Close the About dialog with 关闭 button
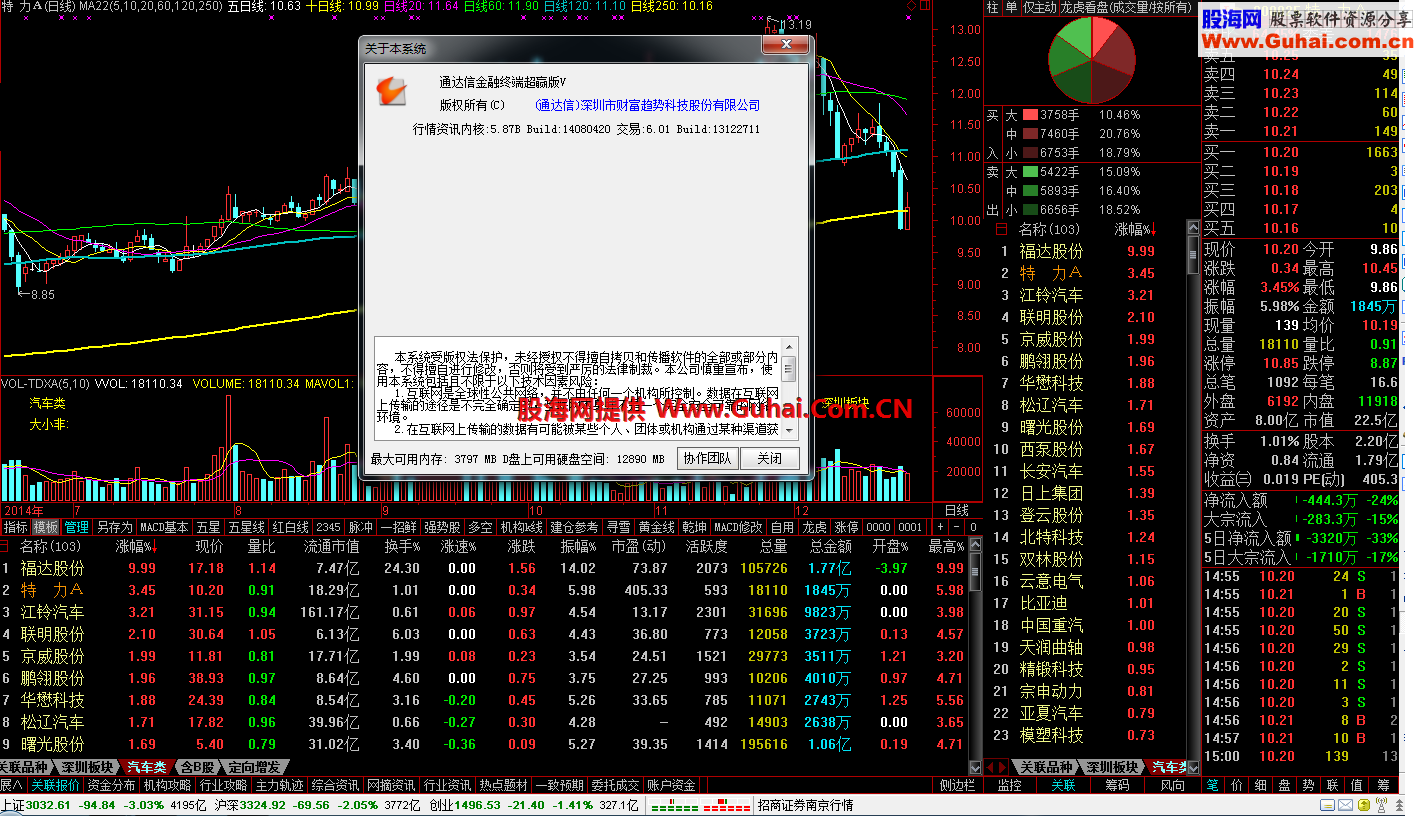Screen dimensions: 1420x816 [x=769, y=458]
